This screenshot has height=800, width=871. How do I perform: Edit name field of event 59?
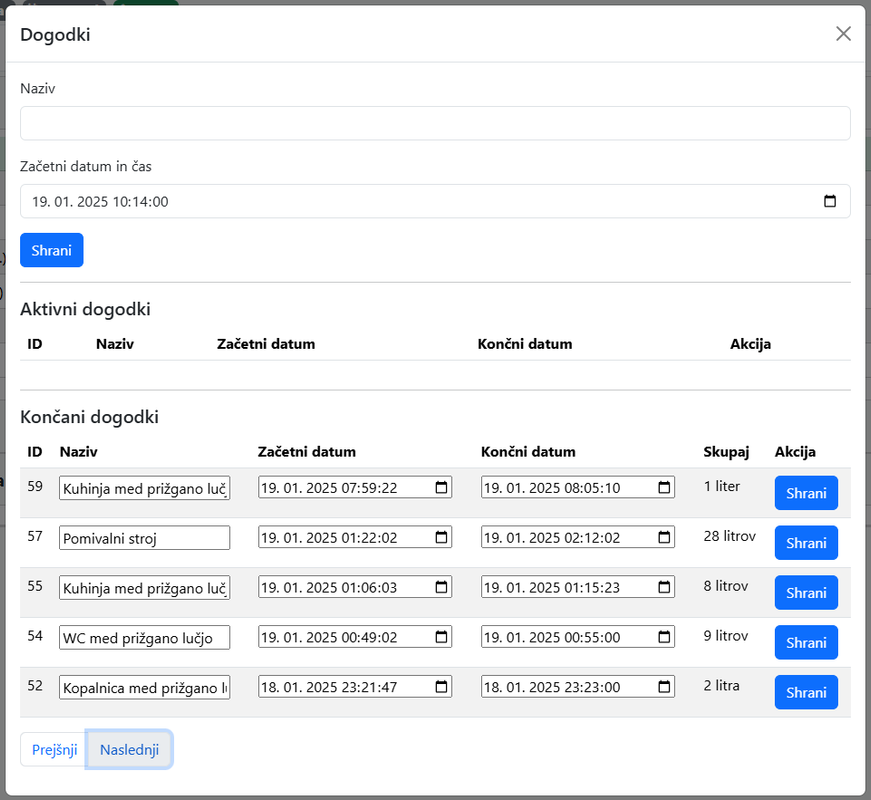click(x=144, y=488)
